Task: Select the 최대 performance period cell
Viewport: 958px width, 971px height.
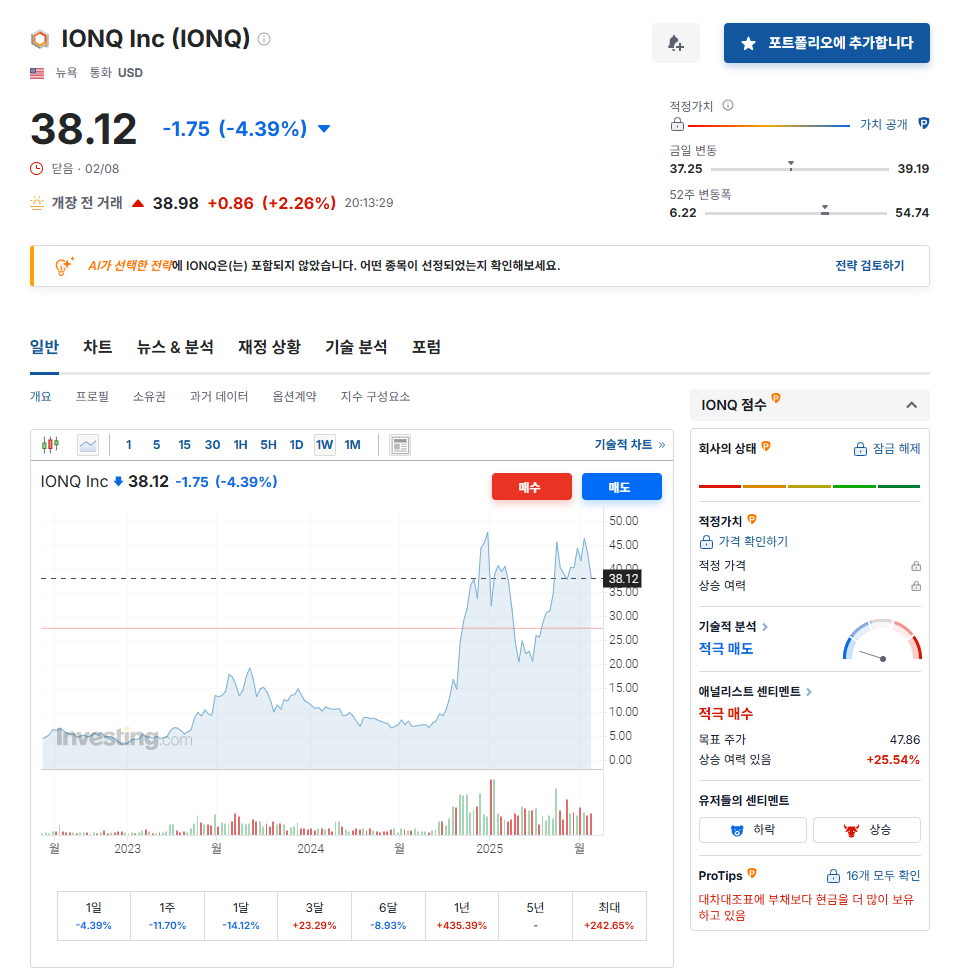Action: (609, 916)
